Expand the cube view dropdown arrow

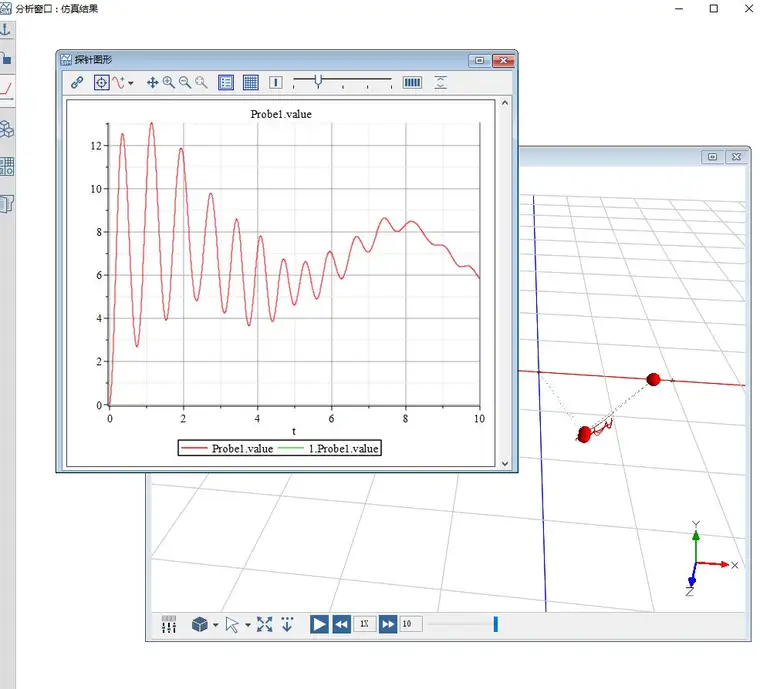click(215, 625)
